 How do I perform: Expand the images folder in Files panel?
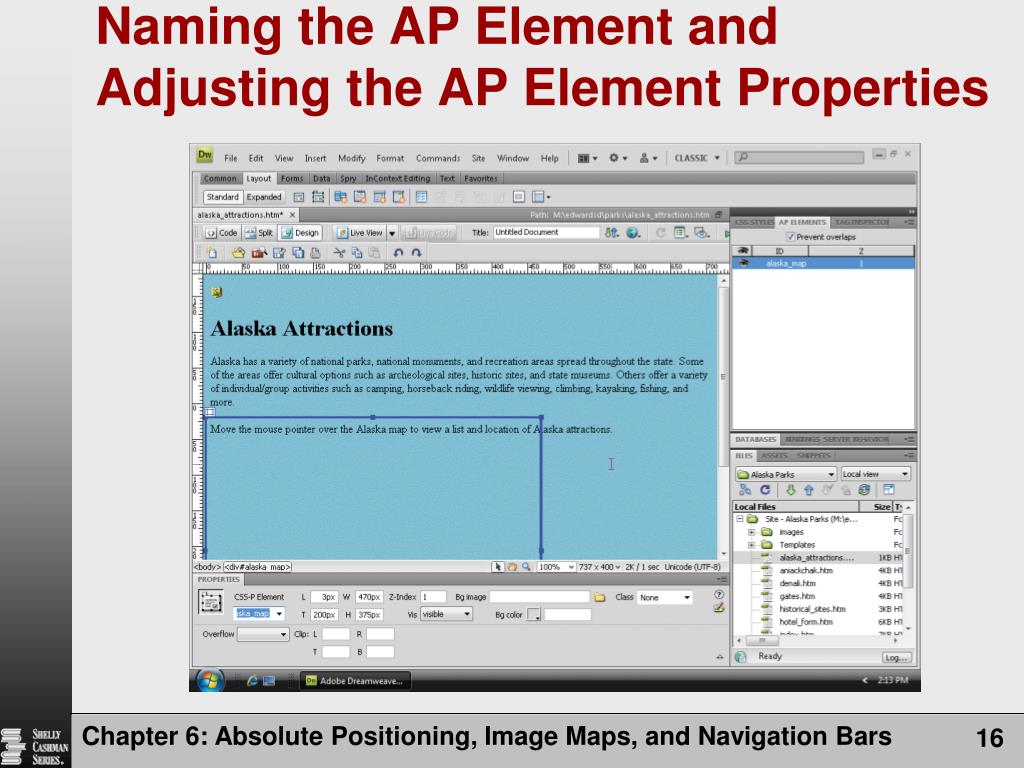point(751,532)
